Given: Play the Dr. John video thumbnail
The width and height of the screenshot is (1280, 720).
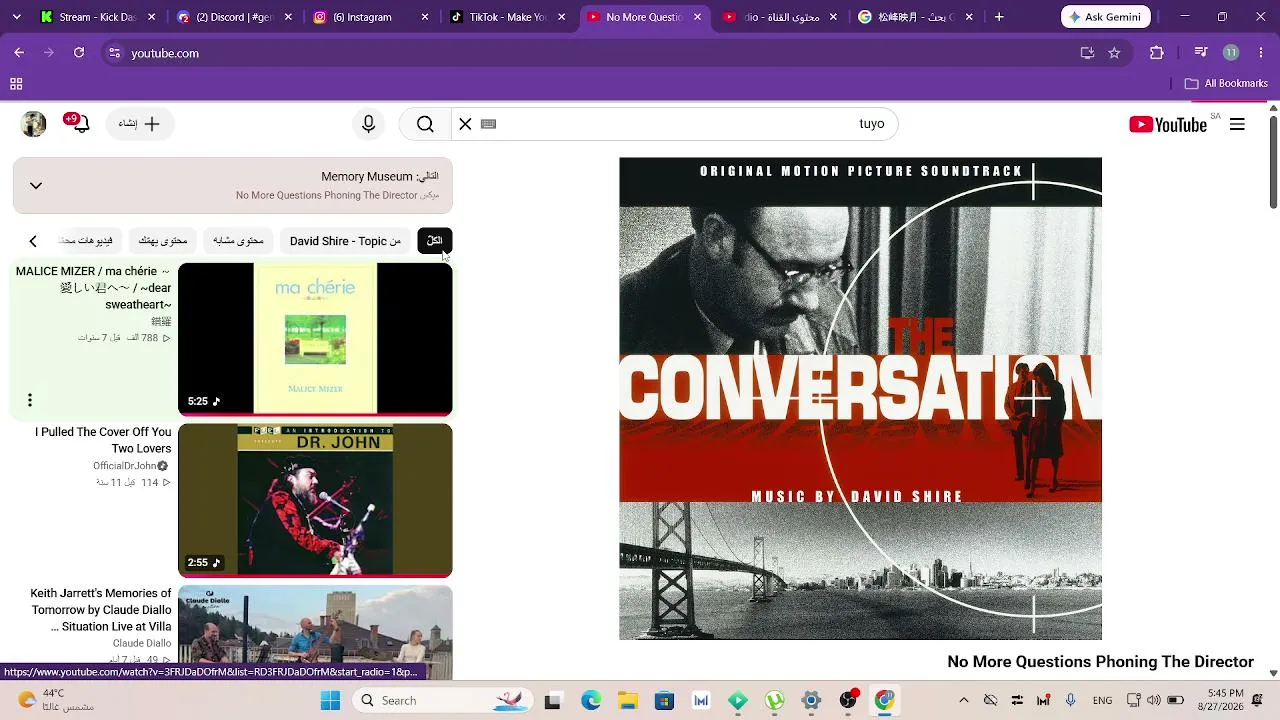Looking at the screenshot, I should click(315, 501).
